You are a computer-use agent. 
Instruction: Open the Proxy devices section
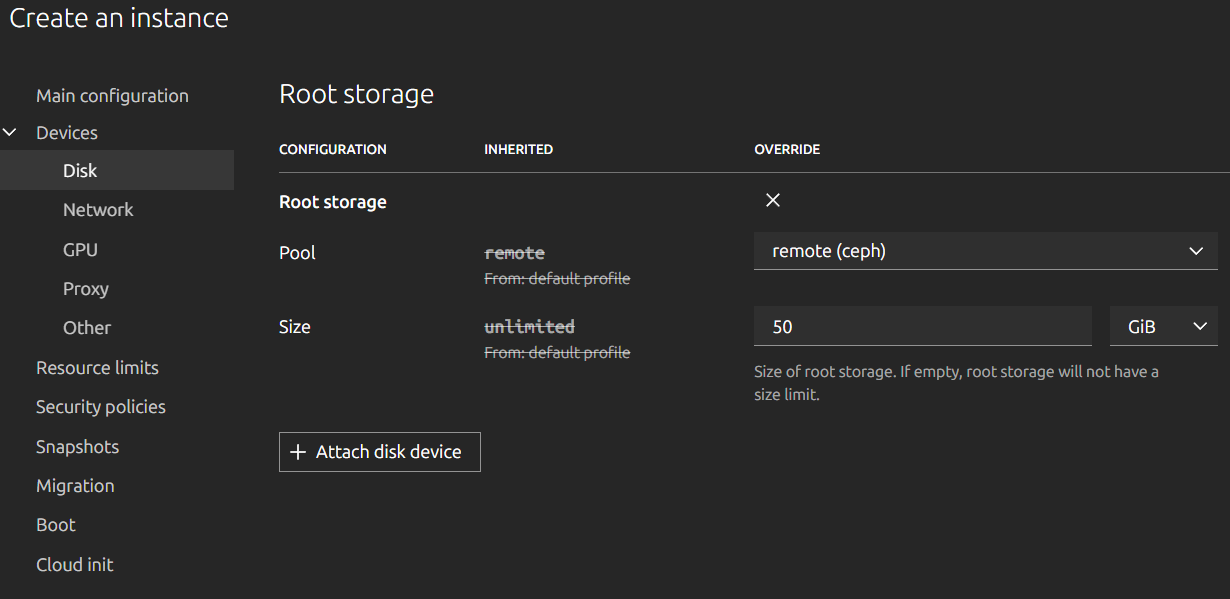(x=86, y=289)
